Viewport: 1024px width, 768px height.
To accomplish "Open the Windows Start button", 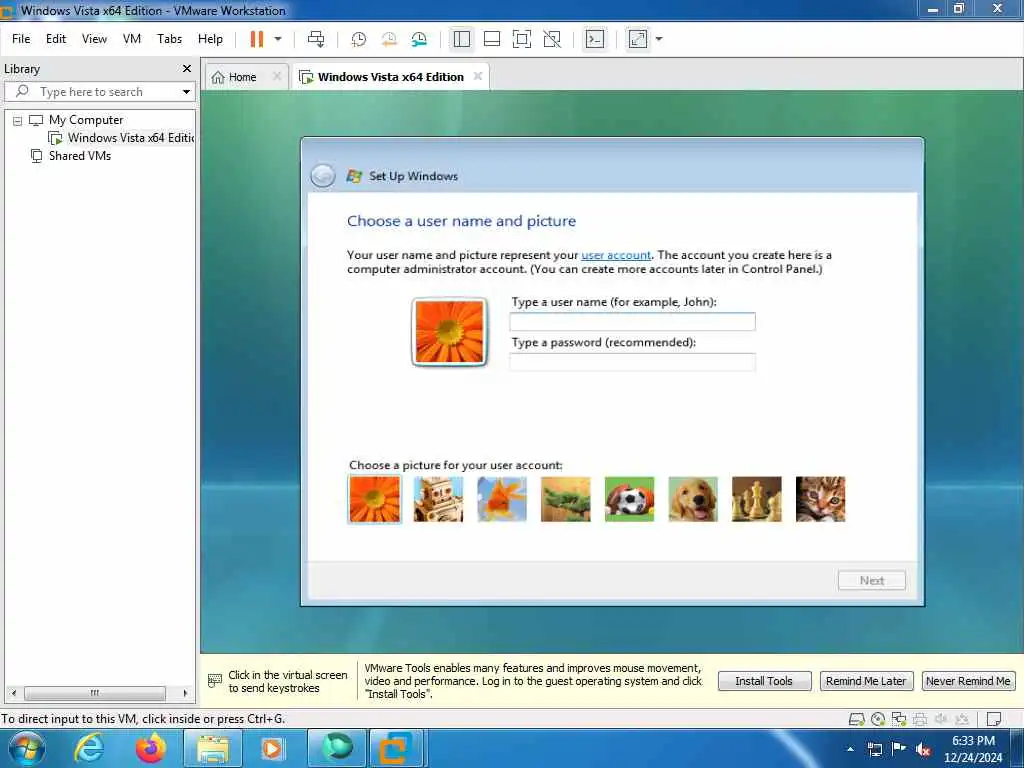I will coord(27,748).
